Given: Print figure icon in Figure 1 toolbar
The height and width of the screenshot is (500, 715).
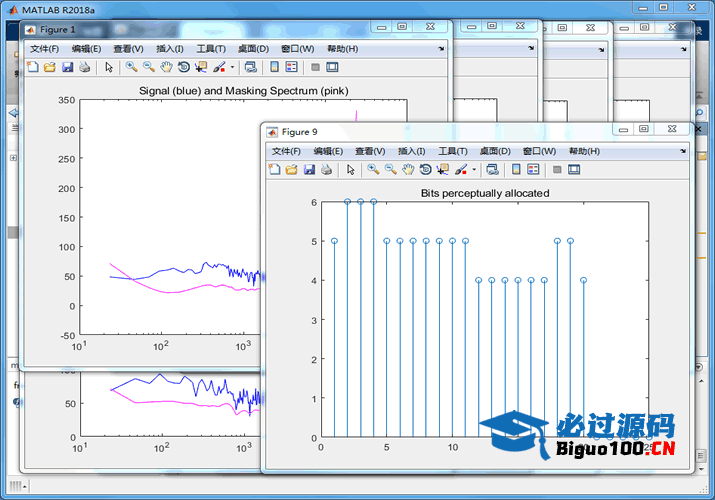Looking at the screenshot, I should click(84, 67).
